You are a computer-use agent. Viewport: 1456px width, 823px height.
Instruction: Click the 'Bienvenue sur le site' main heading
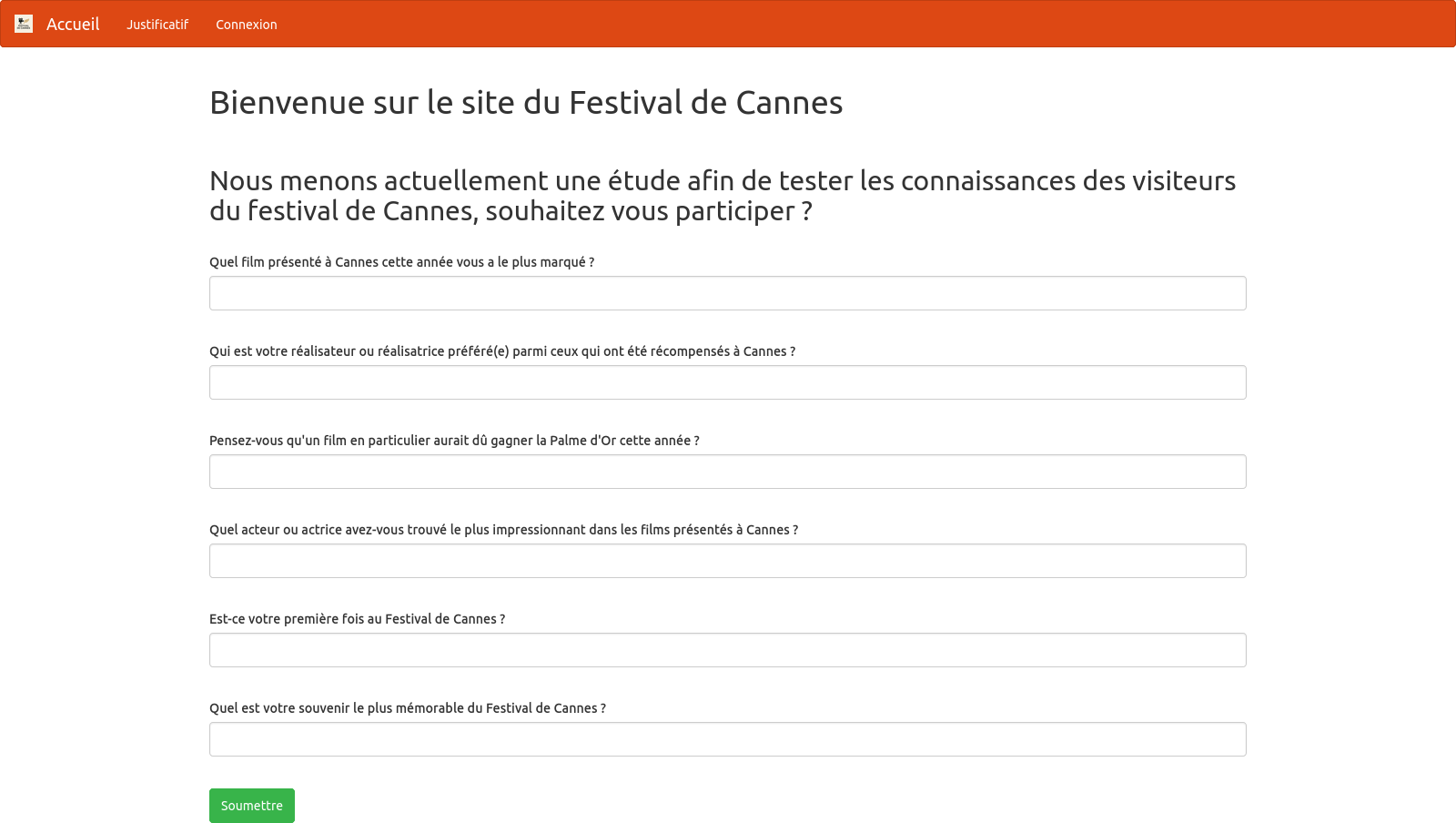point(526,103)
